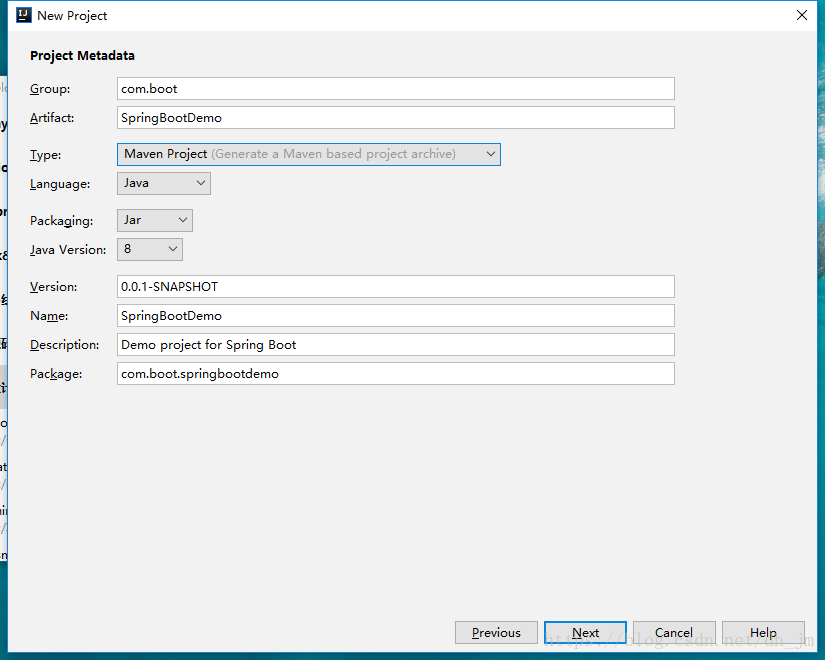The height and width of the screenshot is (660, 825).
Task: Open the Language dropdown showing Java
Action: 164,183
